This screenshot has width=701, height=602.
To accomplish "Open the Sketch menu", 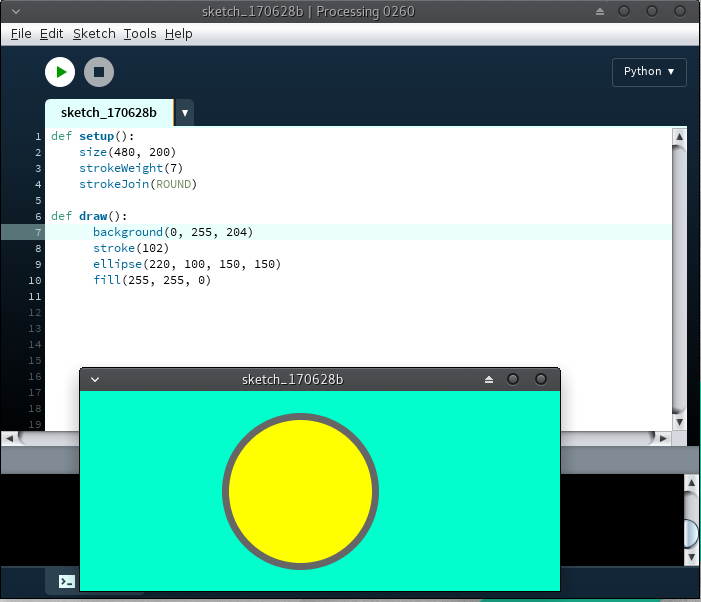I will click(94, 34).
